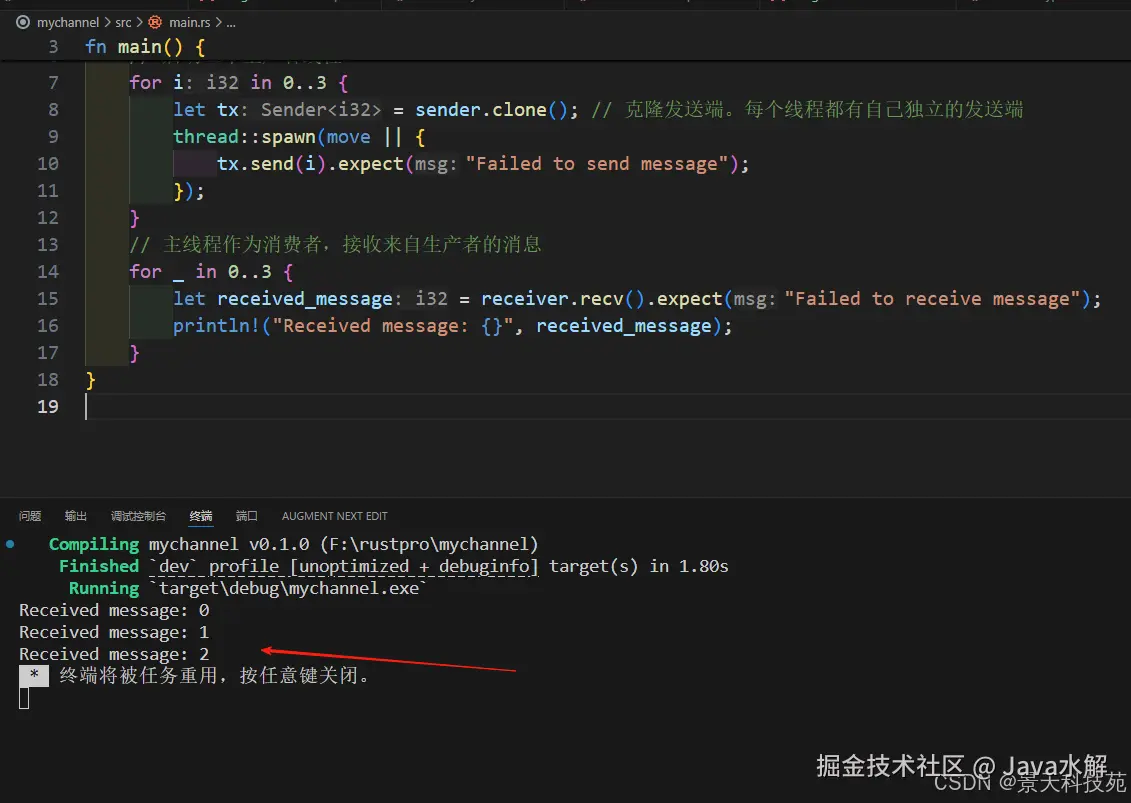
Task: Click the blue command-status dot beside Compiling
Action: (x=10, y=544)
